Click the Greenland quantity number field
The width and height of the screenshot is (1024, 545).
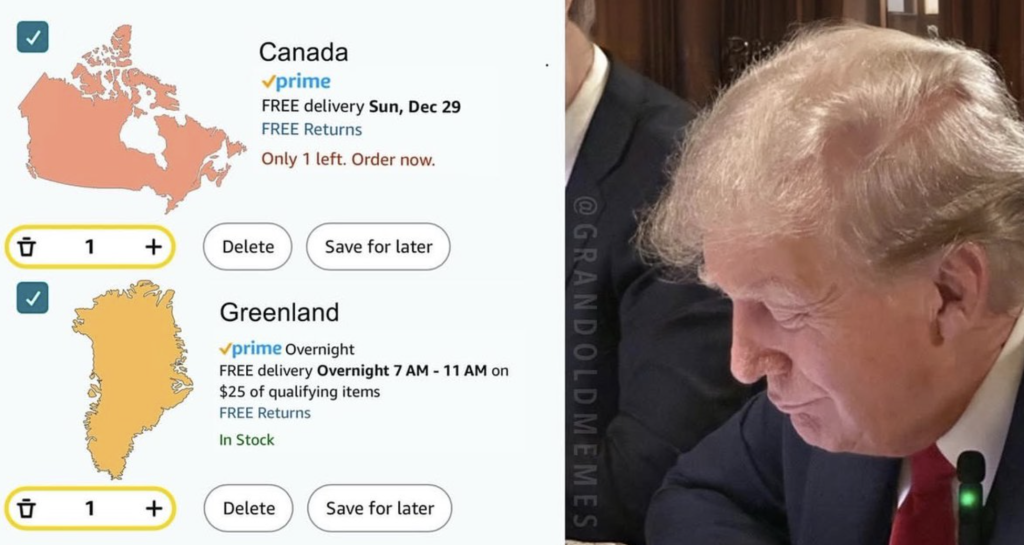click(x=89, y=508)
